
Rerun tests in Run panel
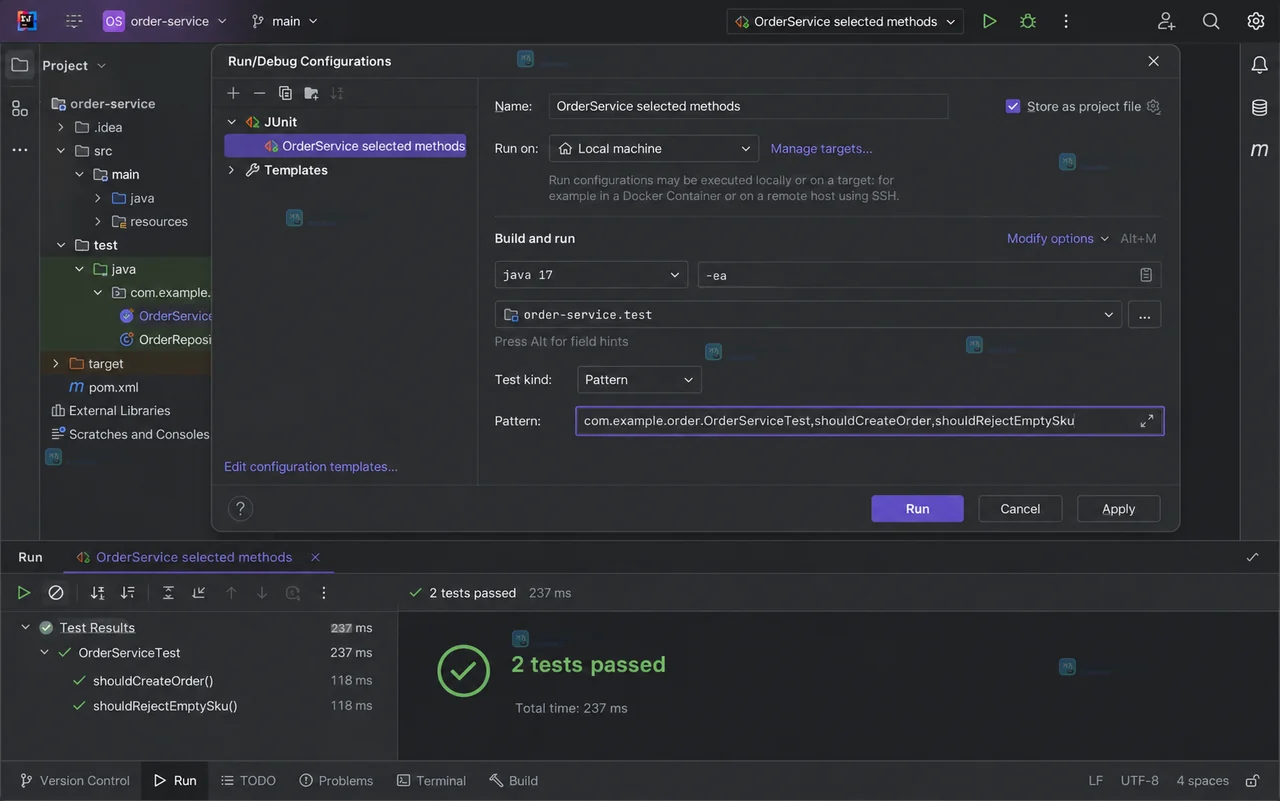click(x=24, y=593)
